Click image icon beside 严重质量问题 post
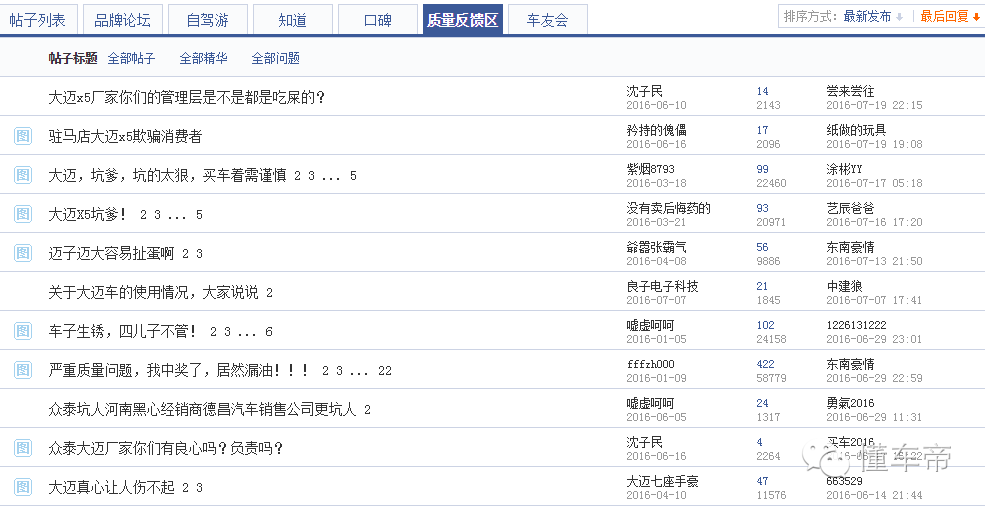The width and height of the screenshot is (985, 507). point(23,369)
